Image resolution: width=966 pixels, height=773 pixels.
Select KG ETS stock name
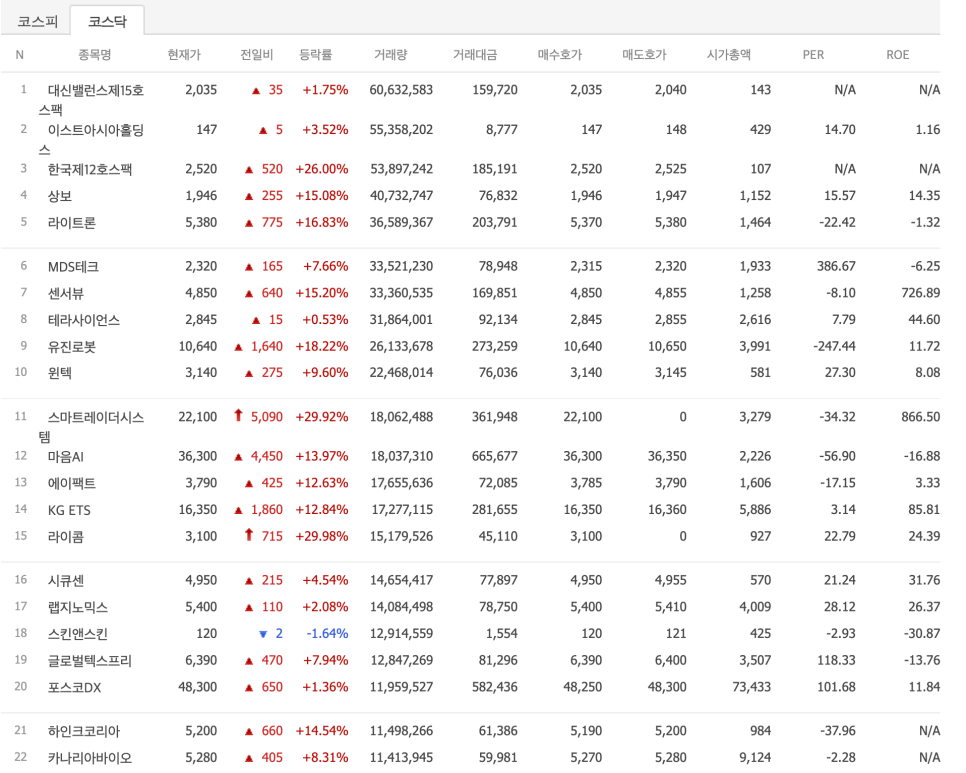coord(69,510)
